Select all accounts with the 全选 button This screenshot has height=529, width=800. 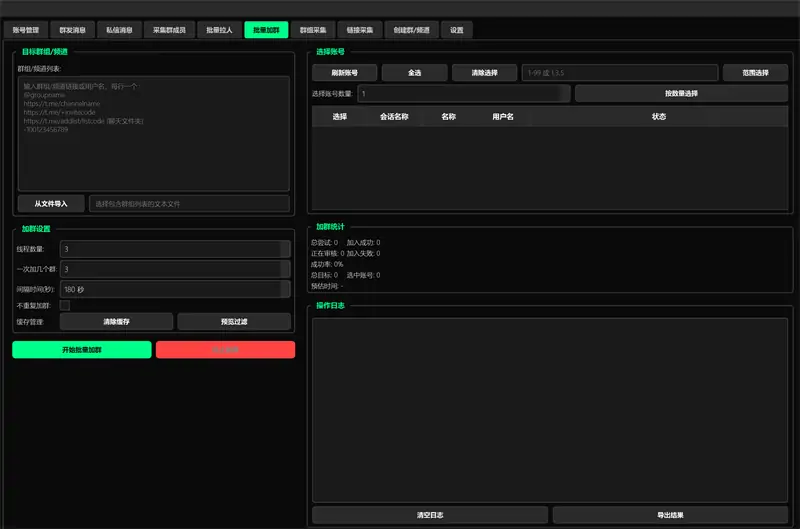pos(414,73)
